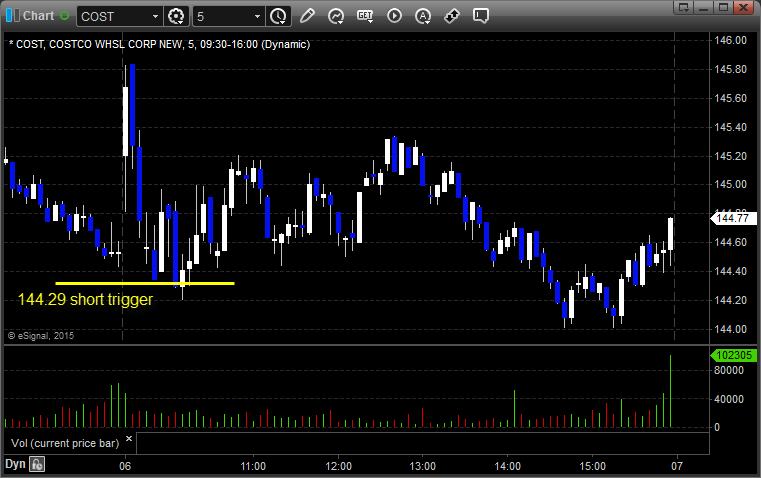Click the 144.00 price axis label

(730, 329)
